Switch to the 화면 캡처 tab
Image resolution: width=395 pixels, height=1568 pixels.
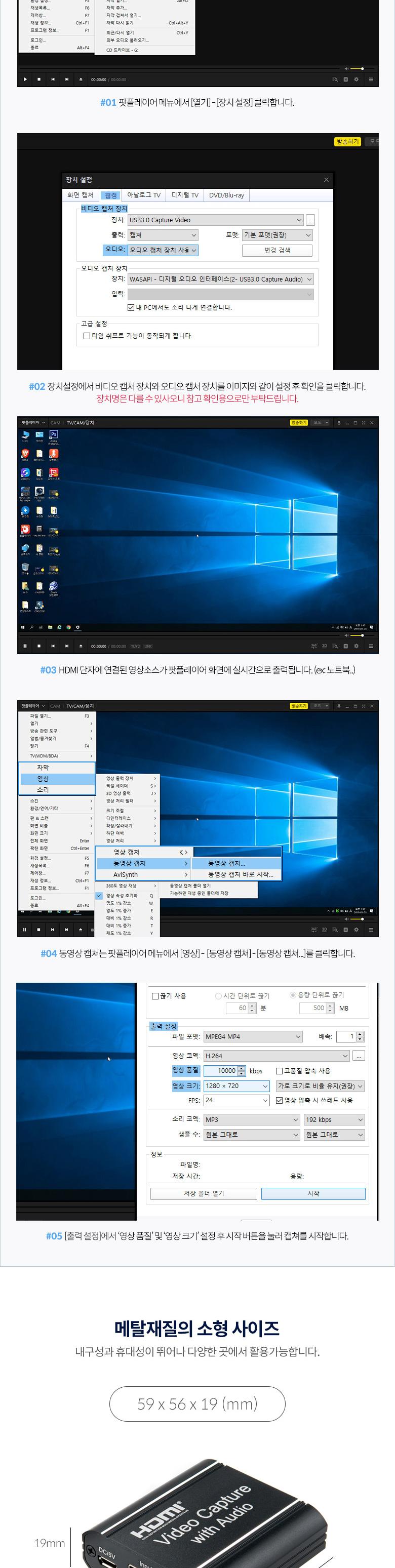point(81,195)
